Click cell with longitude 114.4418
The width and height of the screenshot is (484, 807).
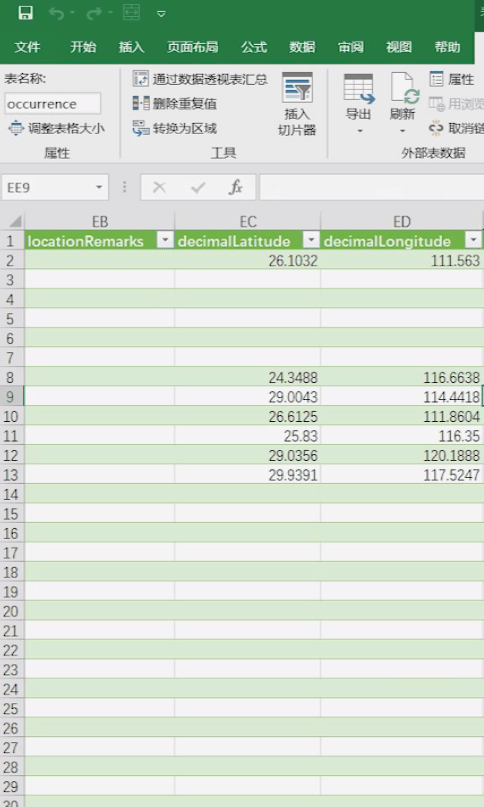(402, 397)
